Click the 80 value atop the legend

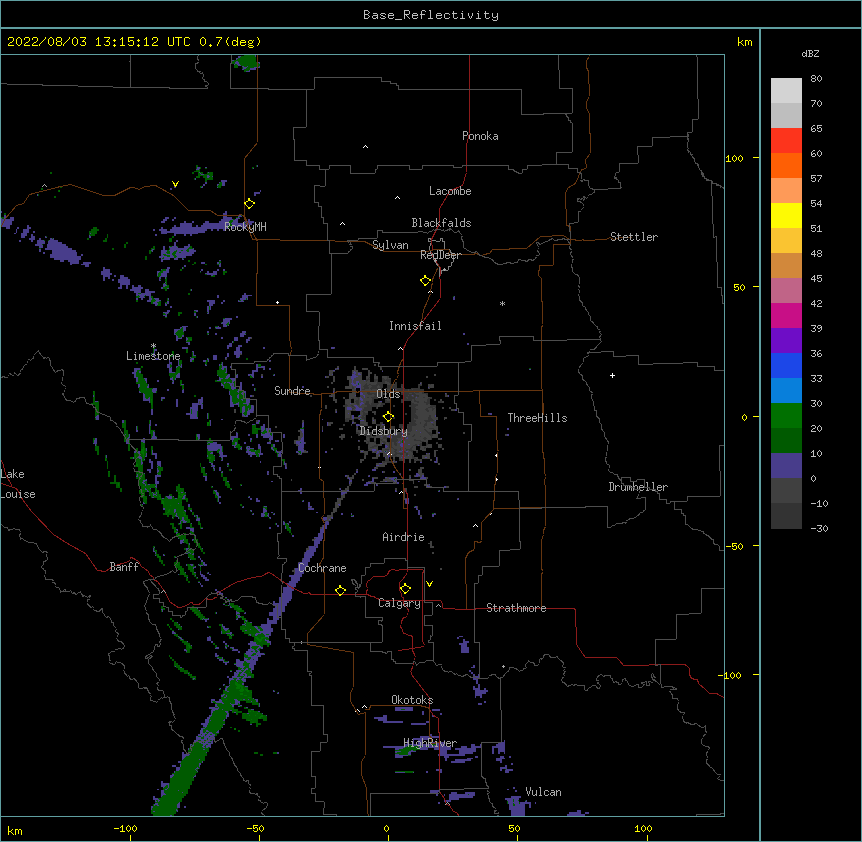click(816, 79)
